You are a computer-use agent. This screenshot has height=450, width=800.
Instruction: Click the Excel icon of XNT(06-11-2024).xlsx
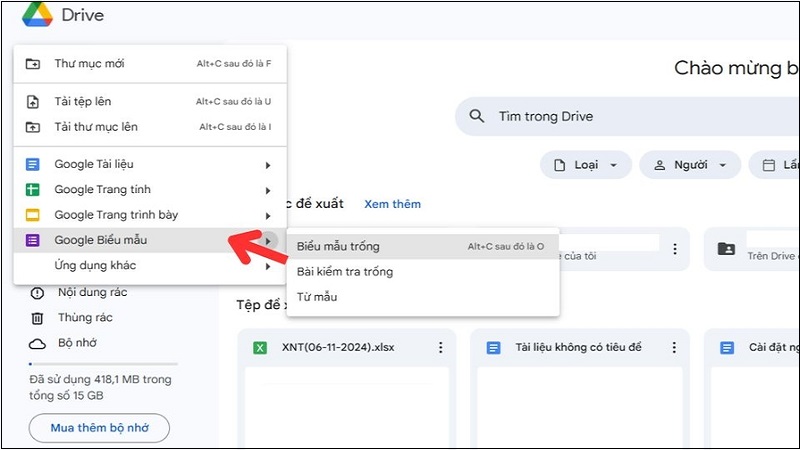[x=260, y=348]
